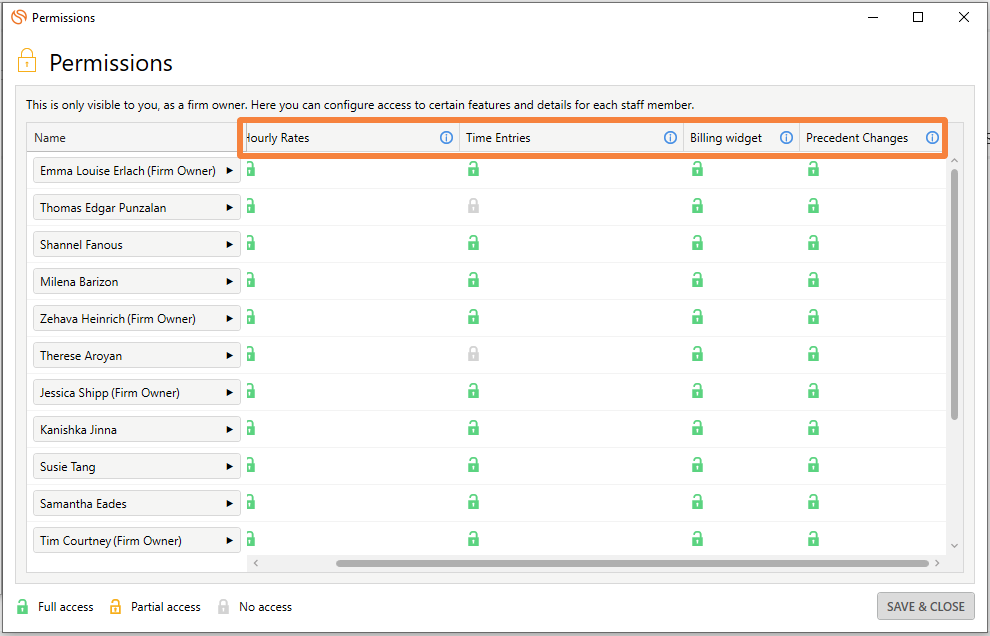
Task: Click the padlock icon beside the Permissions title
Action: [x=27, y=61]
